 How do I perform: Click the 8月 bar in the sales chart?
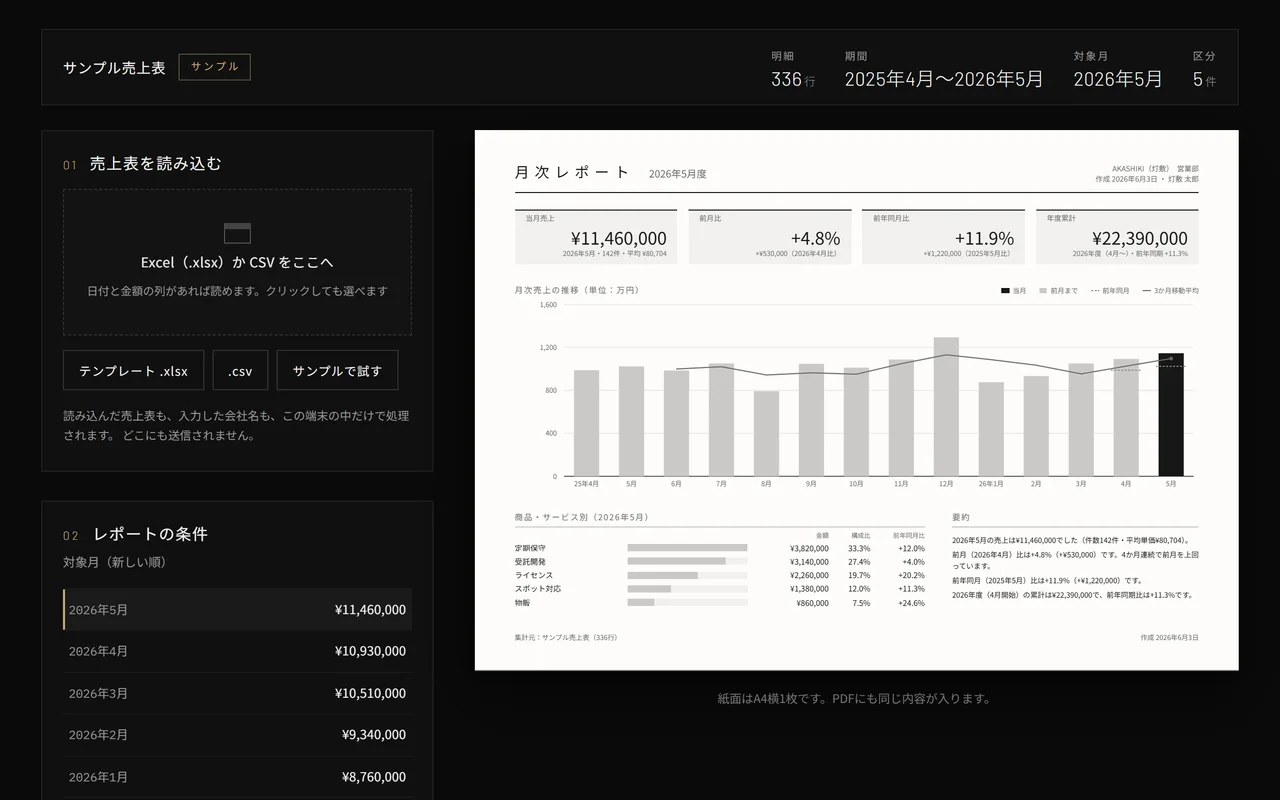tap(766, 433)
